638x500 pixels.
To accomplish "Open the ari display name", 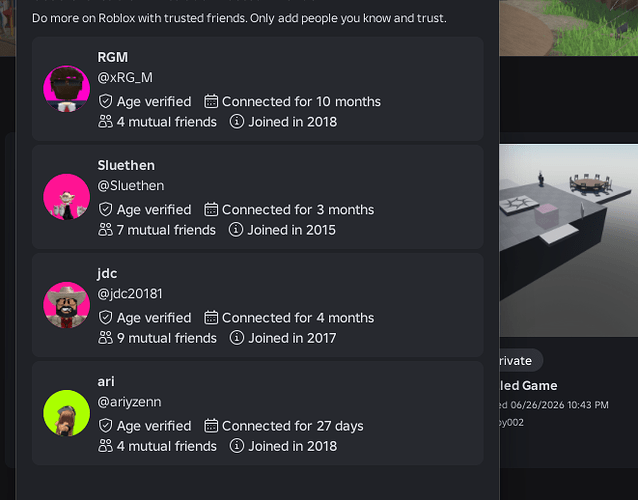I will click(x=106, y=382).
